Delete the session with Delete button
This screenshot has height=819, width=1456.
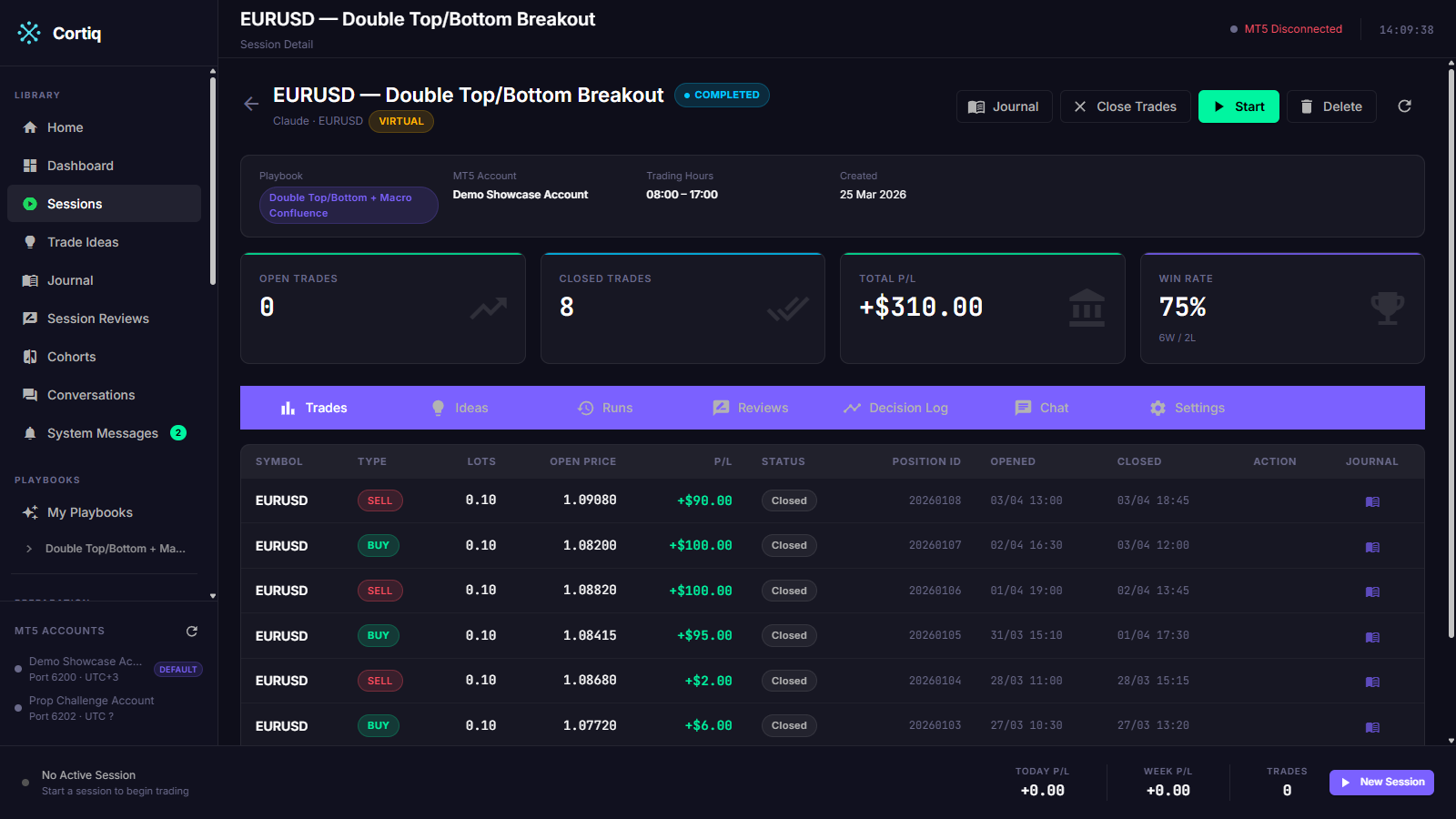click(x=1331, y=106)
